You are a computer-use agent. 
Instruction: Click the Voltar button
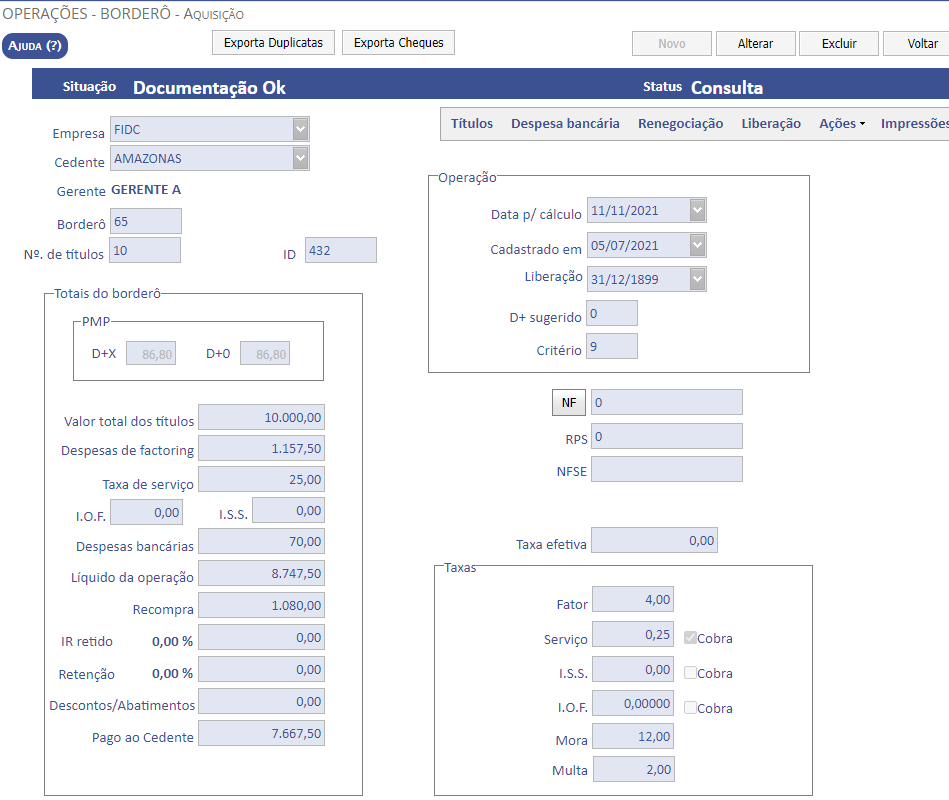point(920,44)
